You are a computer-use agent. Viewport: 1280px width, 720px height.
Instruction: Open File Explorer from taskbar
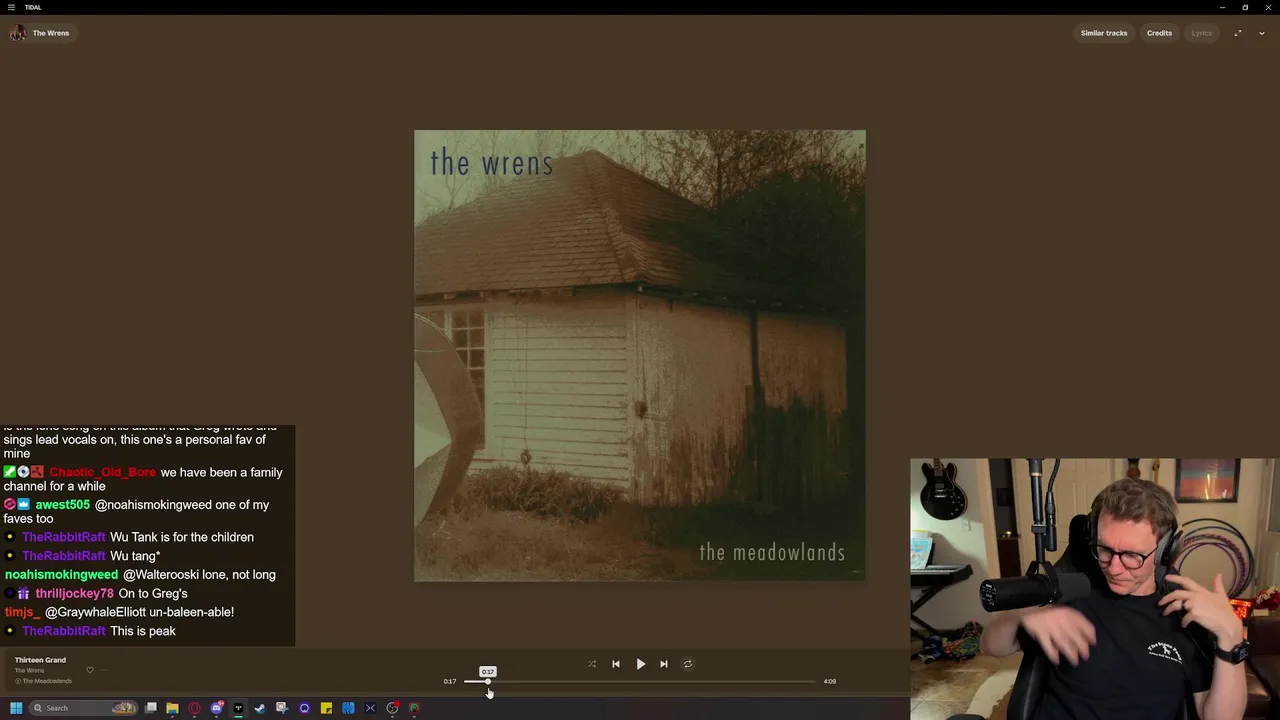(172, 708)
